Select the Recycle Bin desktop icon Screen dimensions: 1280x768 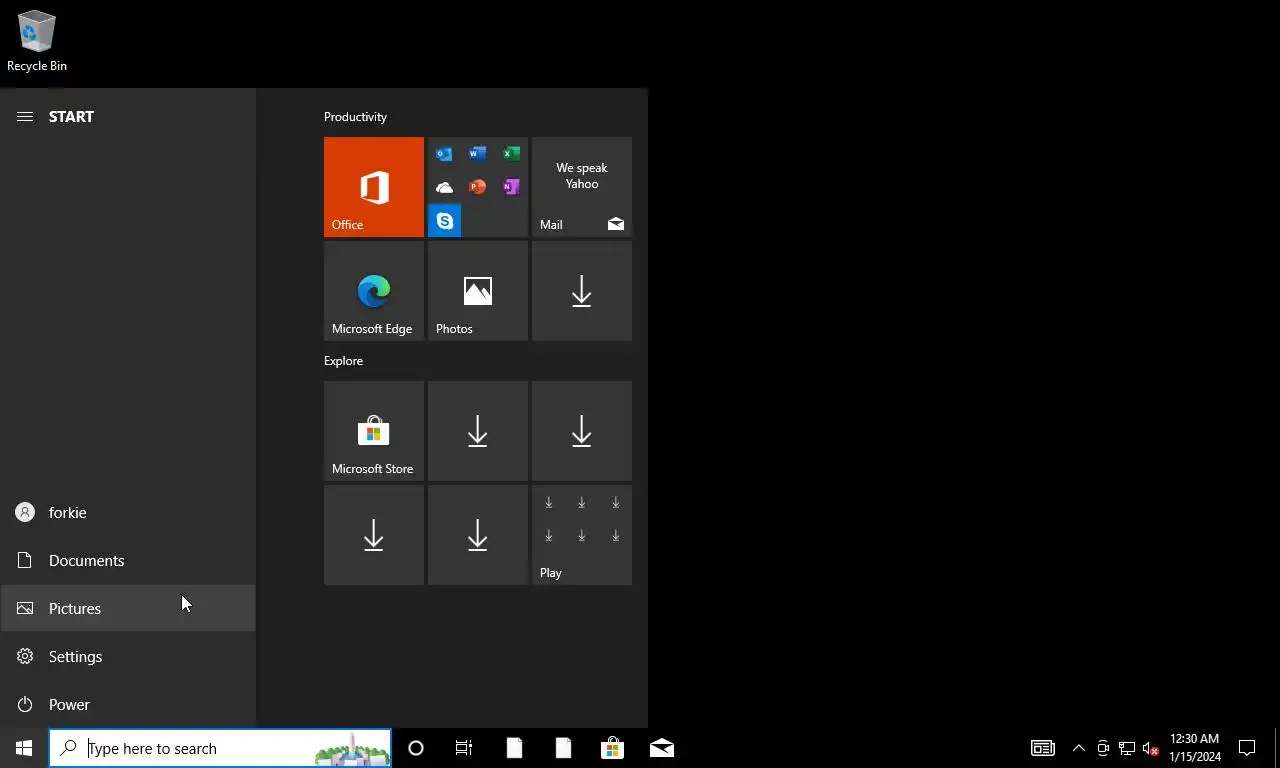pos(37,41)
